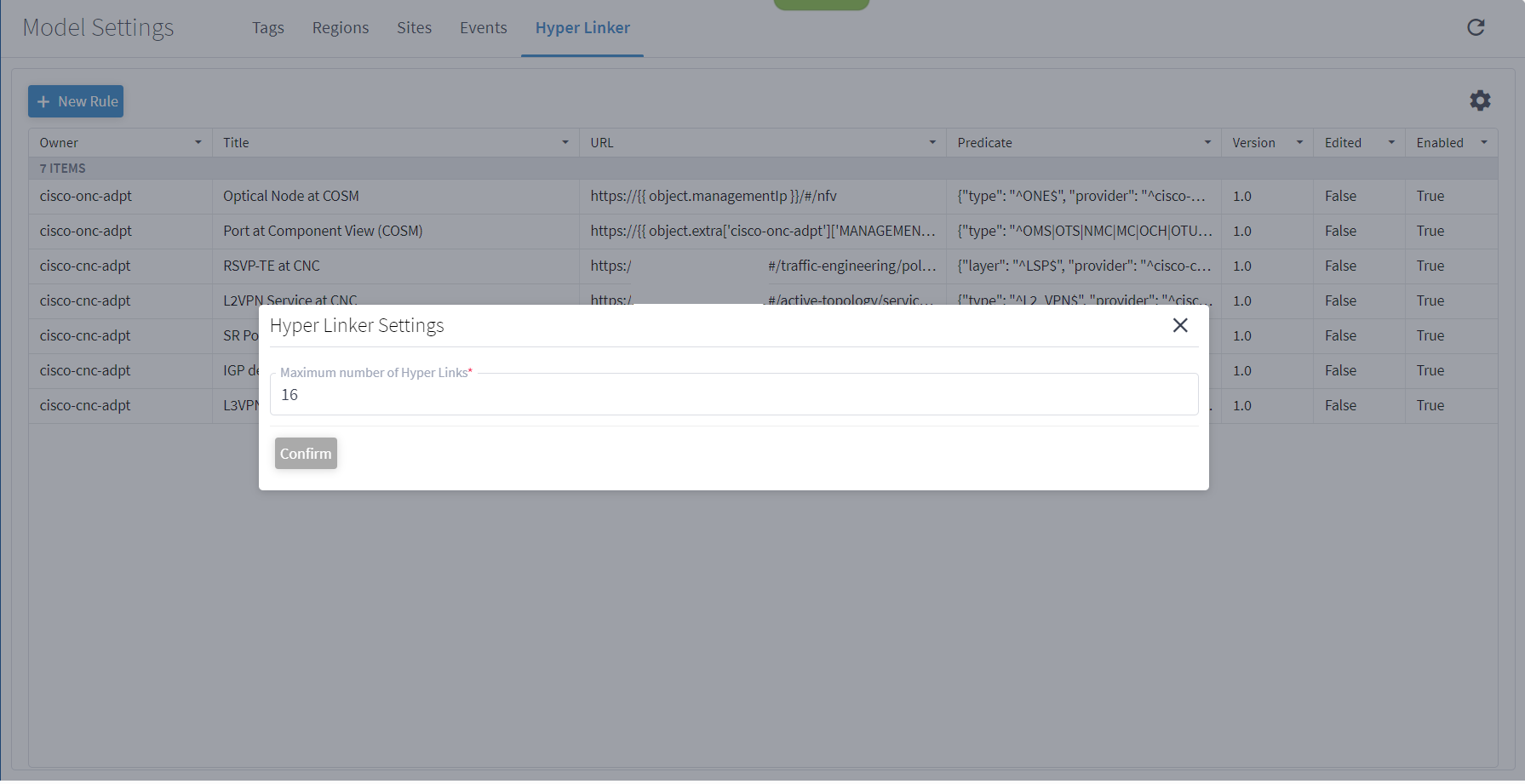The height and width of the screenshot is (784, 1525).
Task: Switch to the Sites tab
Action: point(414,27)
